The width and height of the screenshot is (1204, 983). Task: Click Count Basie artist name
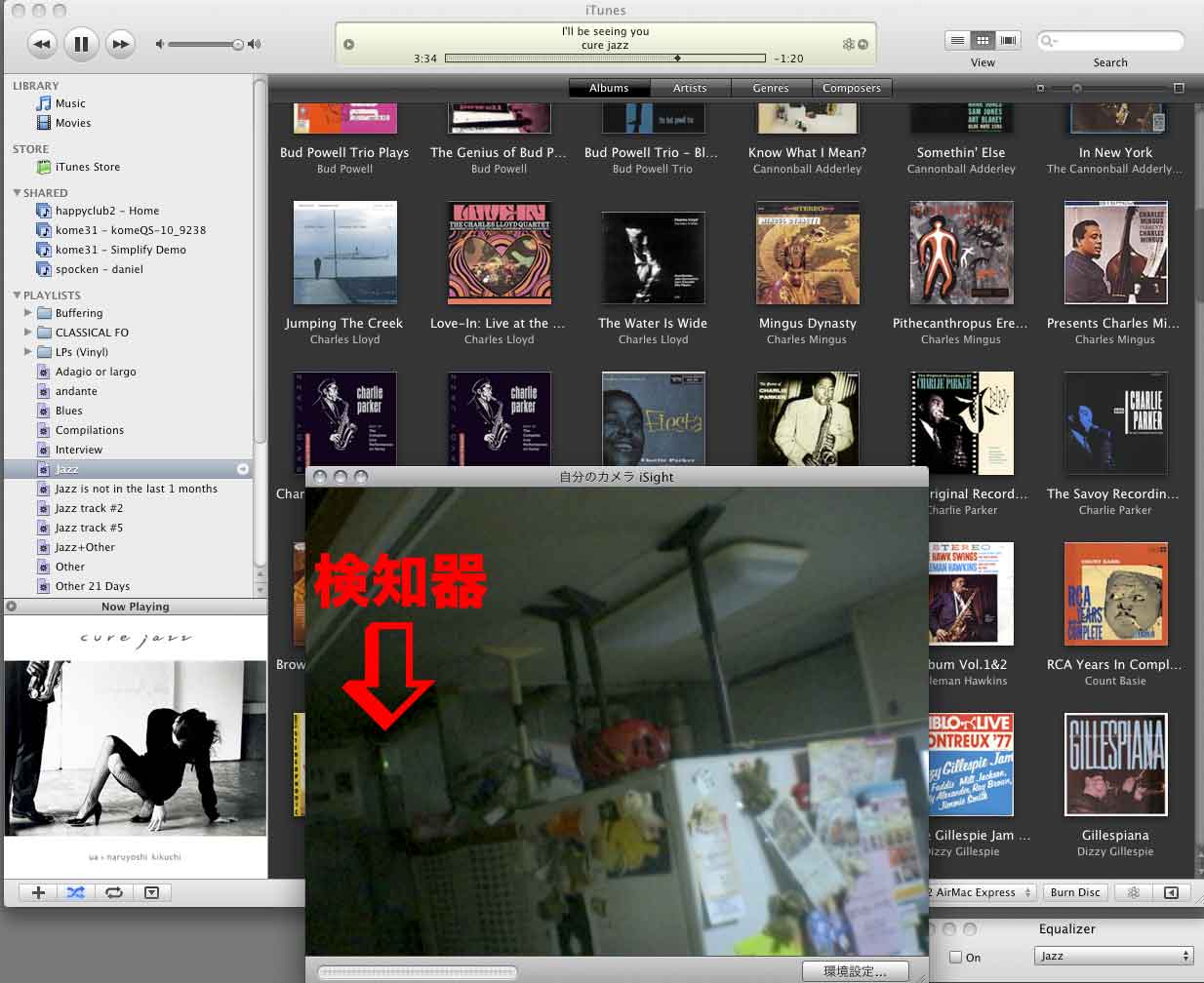[1115, 681]
